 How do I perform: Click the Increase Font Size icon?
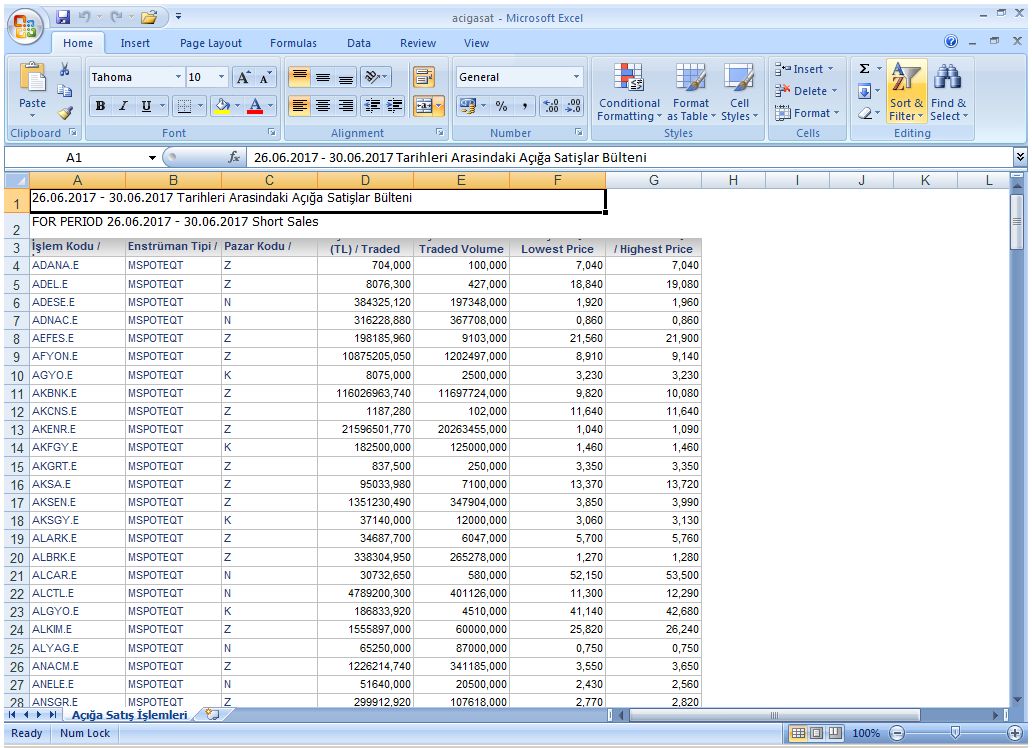point(244,78)
